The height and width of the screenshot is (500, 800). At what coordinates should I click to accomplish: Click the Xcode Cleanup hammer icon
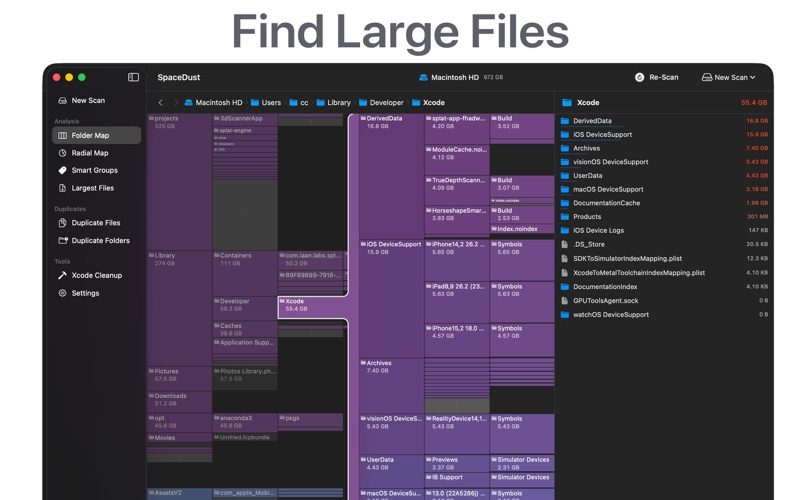coord(62,275)
